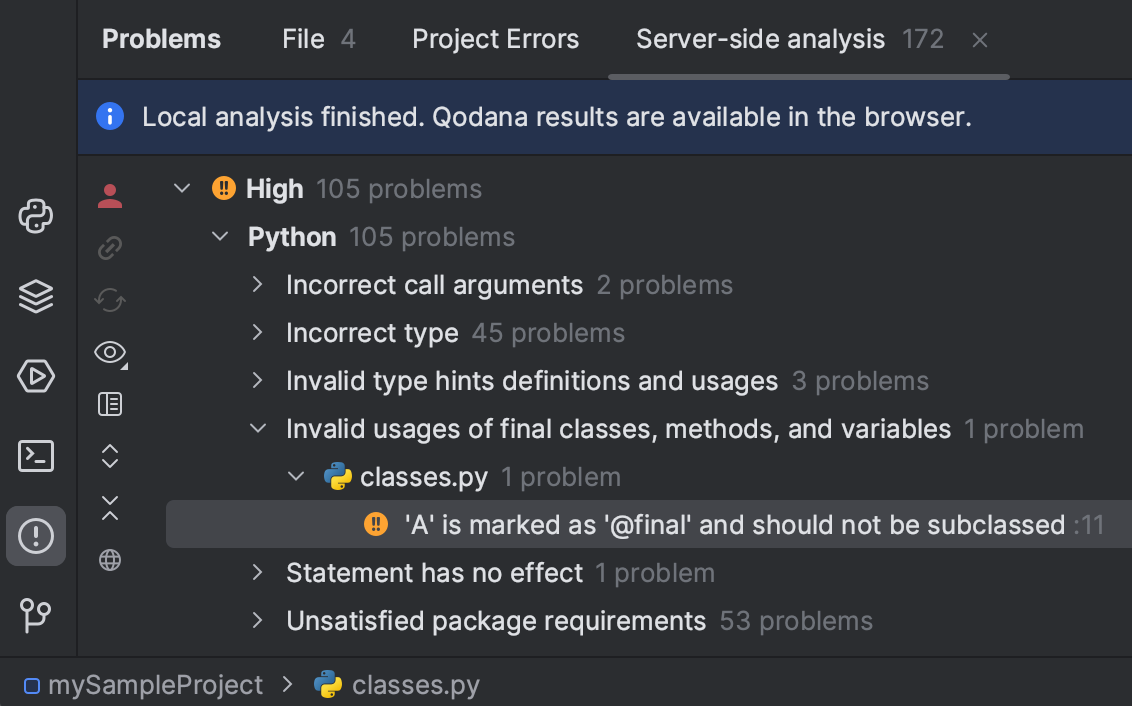Open the Services tool window
1132x706 pixels.
point(36,376)
